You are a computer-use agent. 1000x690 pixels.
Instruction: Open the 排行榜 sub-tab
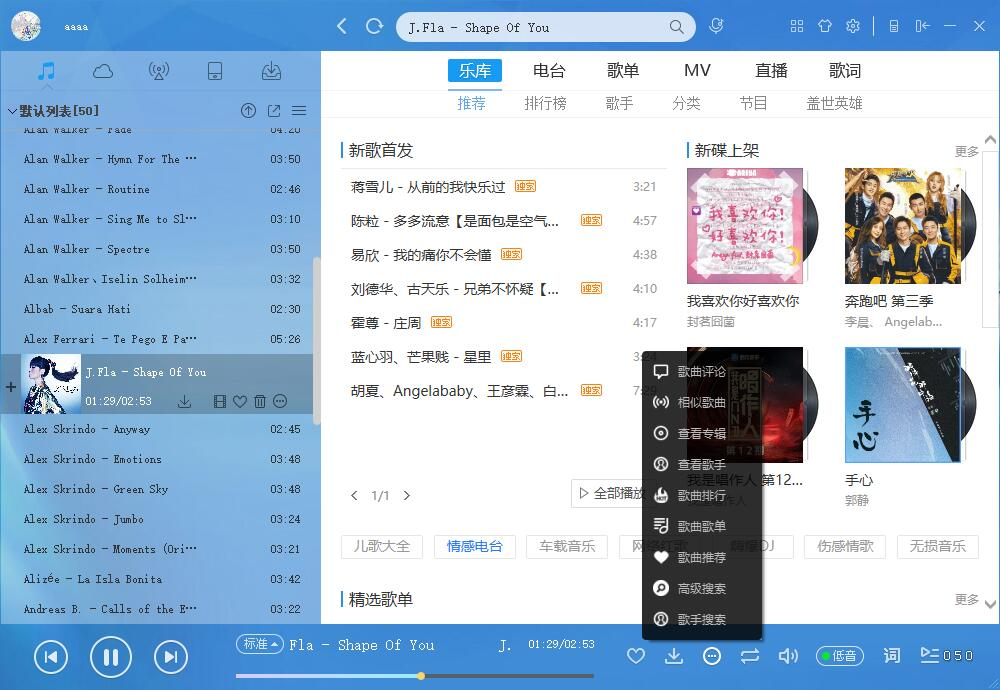coord(545,103)
